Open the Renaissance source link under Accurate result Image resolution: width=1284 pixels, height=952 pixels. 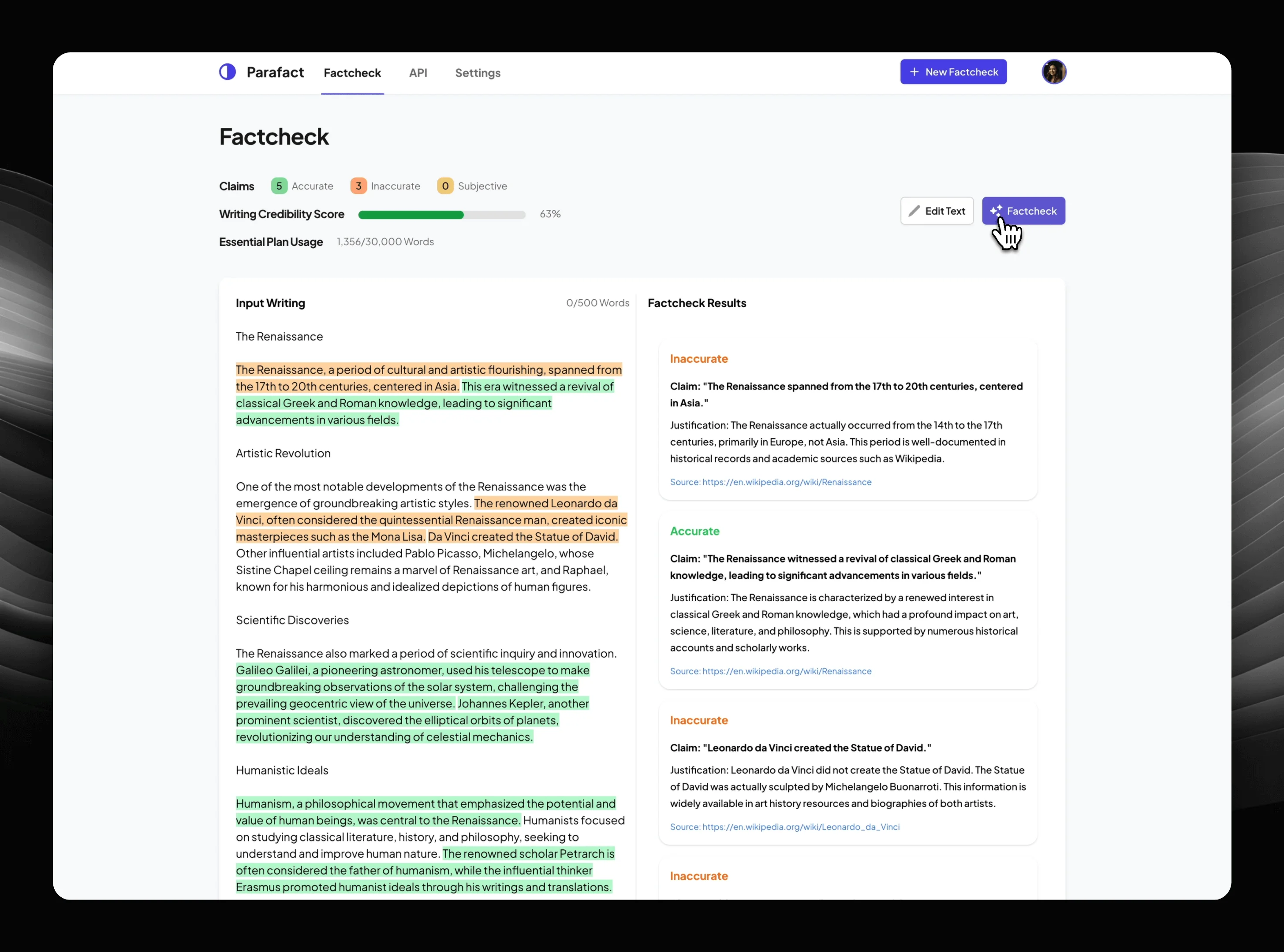tap(787, 671)
